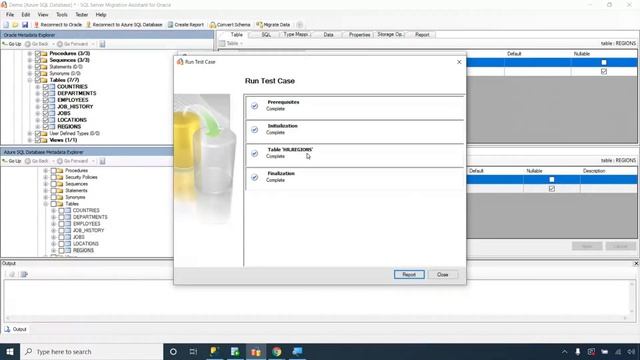640x360 pixels.
Task: Toggle the Procedures (3/3) checkbox in Oracle explorer
Action: tap(38, 53)
